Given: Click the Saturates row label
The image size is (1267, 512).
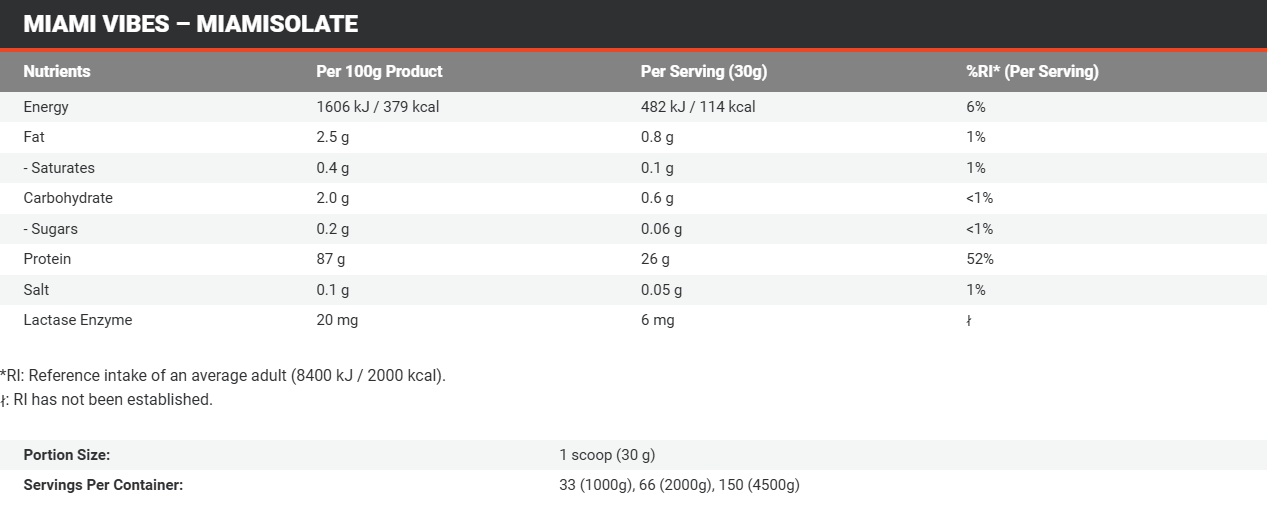Looking at the screenshot, I should pyautogui.click(x=59, y=168).
